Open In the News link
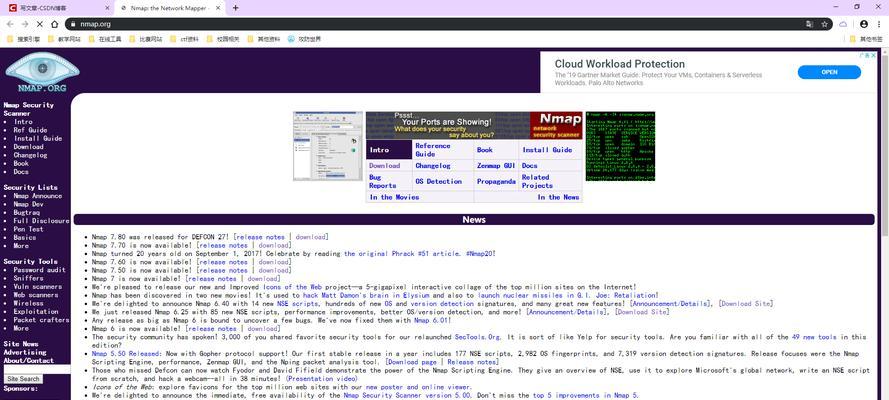Screen dimensions: 889x400 point(558,197)
